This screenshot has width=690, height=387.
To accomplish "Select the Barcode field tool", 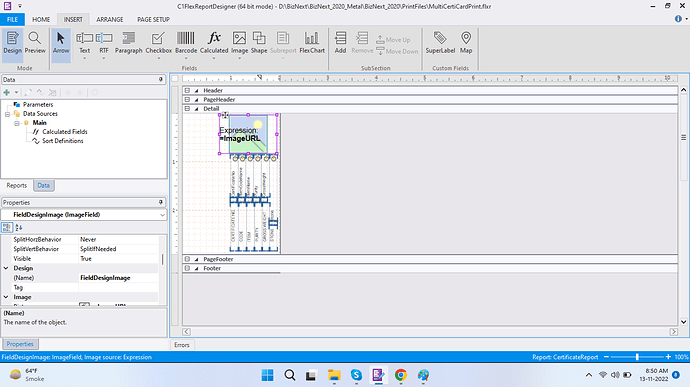I will pyautogui.click(x=186, y=43).
